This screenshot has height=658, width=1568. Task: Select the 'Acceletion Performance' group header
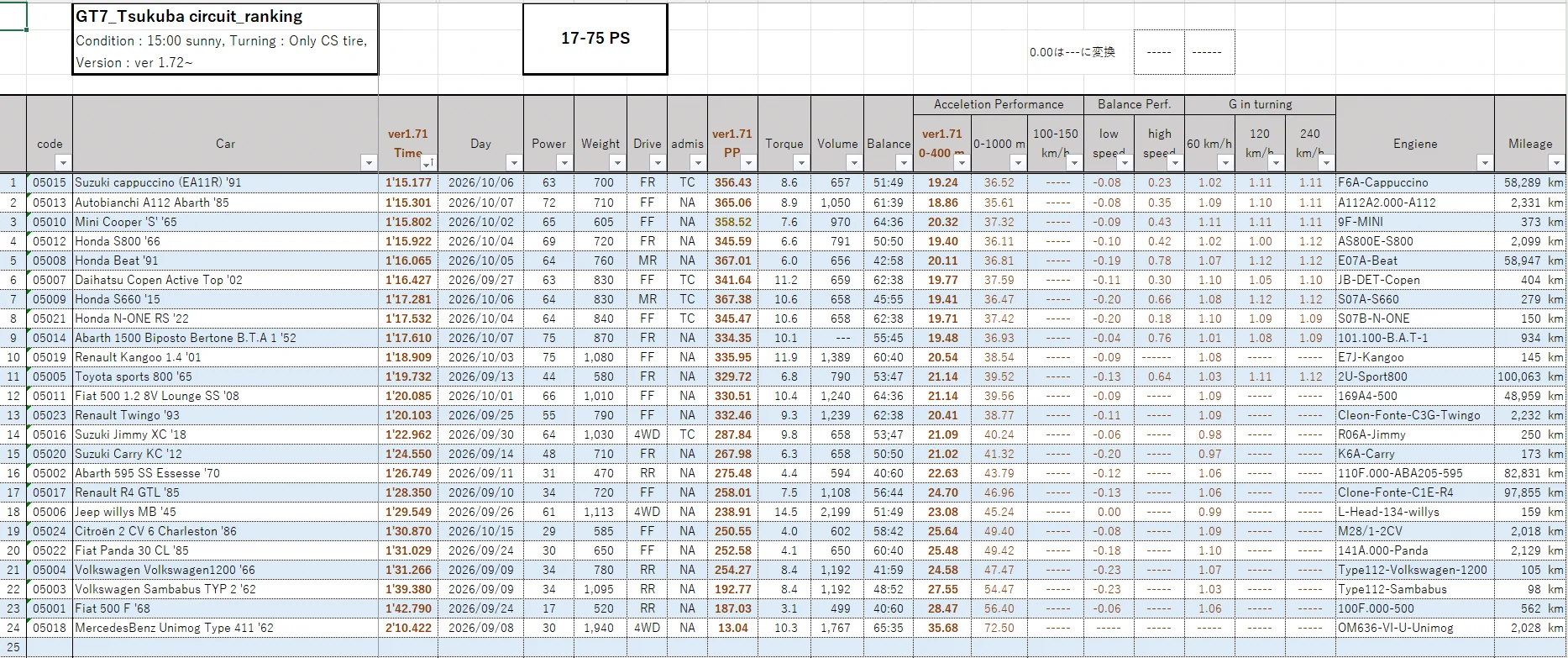(x=999, y=105)
